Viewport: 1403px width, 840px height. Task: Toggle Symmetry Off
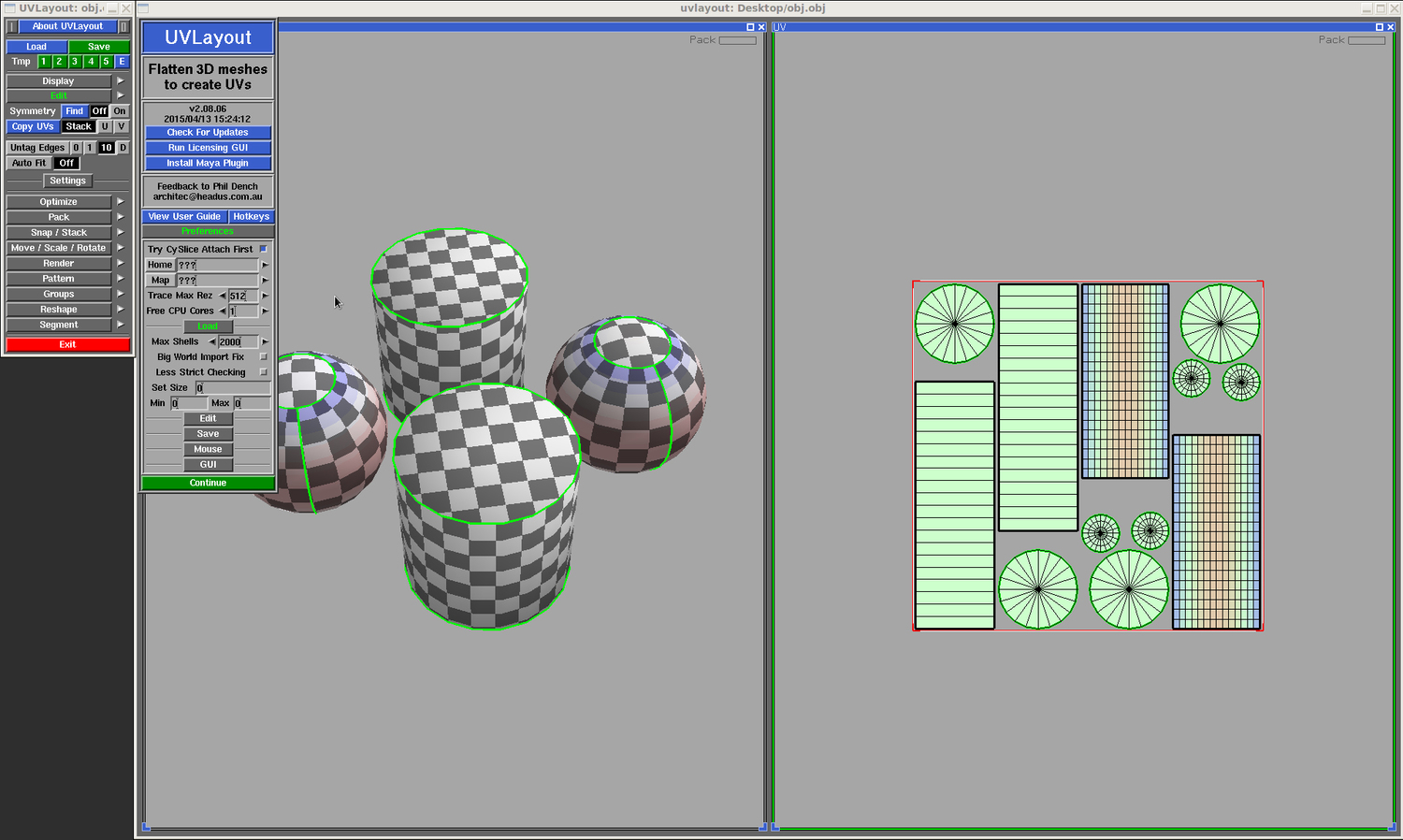[x=99, y=111]
